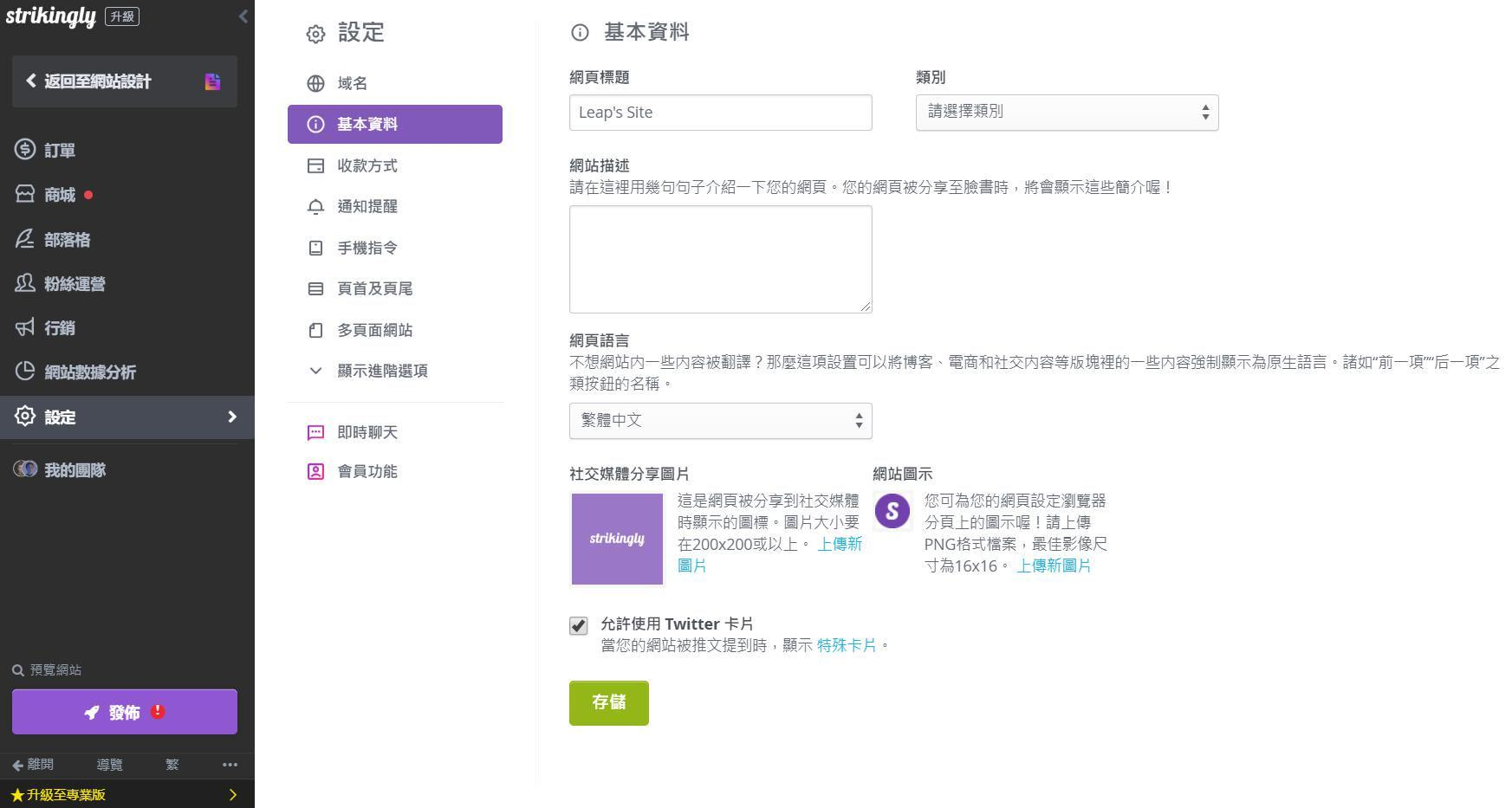The width and height of the screenshot is (1512, 808).
Task: Open the 訂單 orders section icon
Action: tap(26, 151)
